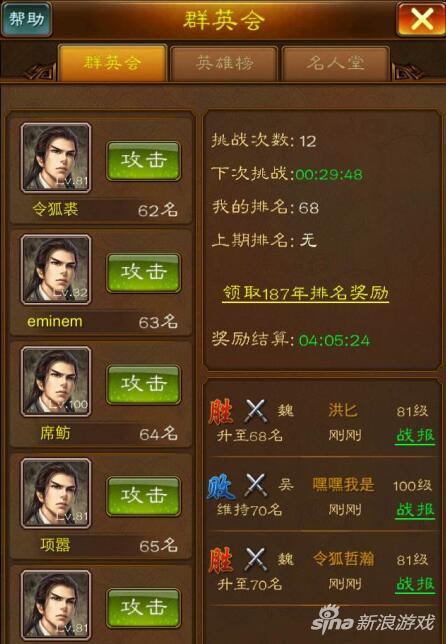Switch to the 名人堂 tab
The image size is (446, 644).
point(336,63)
